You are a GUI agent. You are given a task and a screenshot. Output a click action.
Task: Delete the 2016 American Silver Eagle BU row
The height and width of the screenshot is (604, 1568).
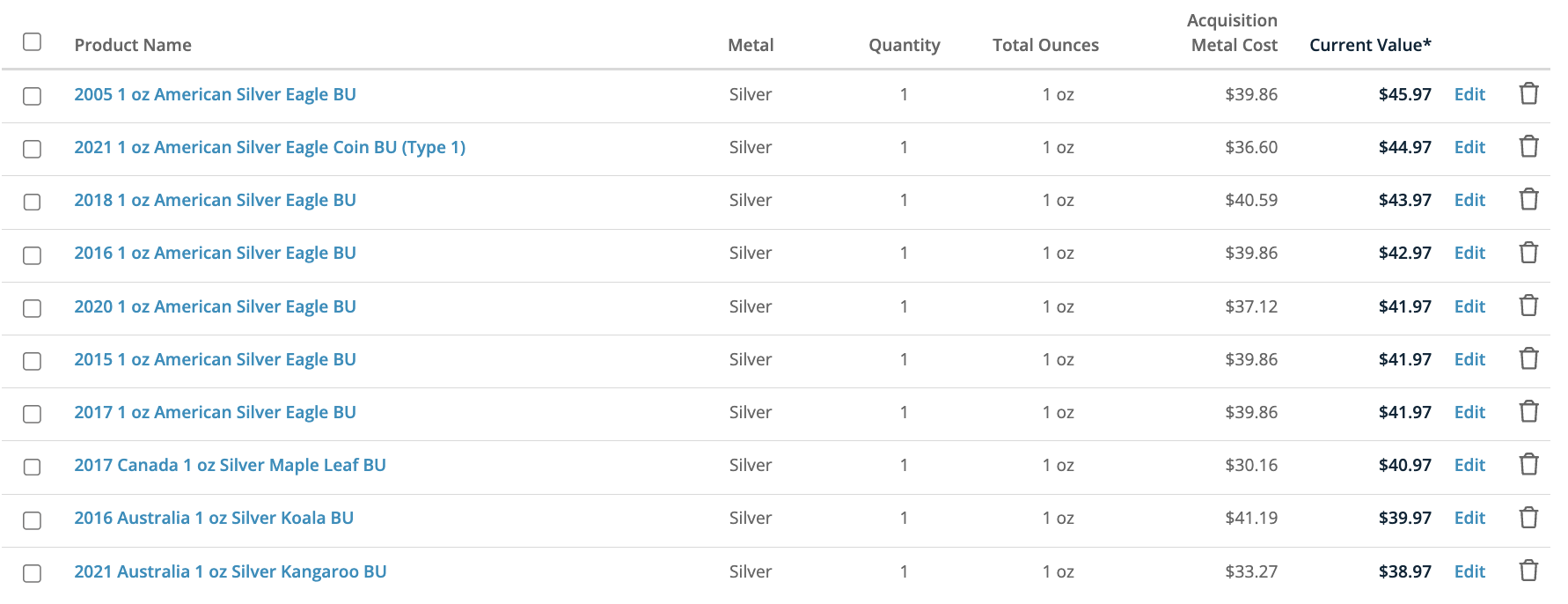click(x=1529, y=253)
